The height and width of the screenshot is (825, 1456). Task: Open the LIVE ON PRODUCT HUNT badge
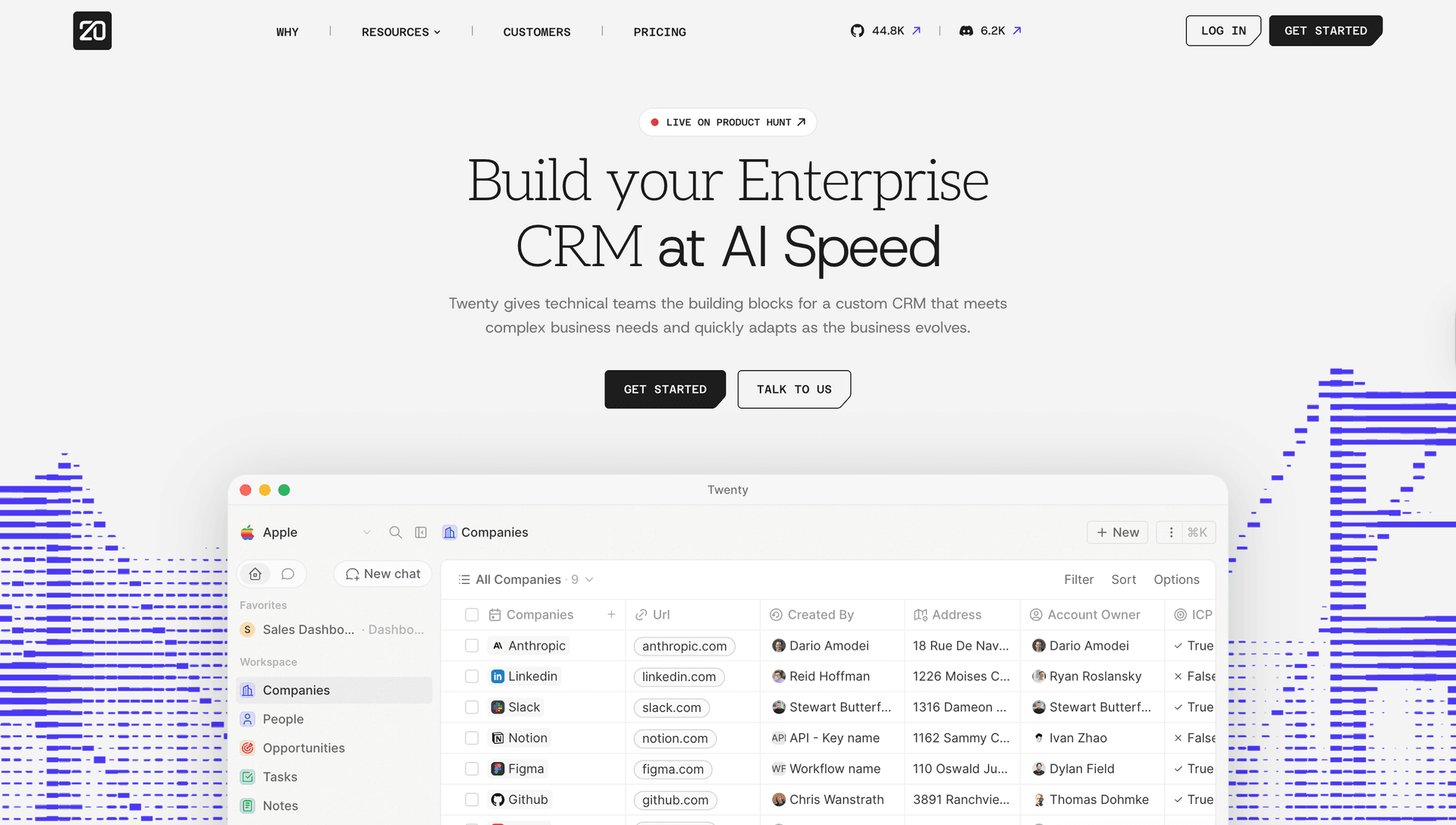tap(728, 122)
